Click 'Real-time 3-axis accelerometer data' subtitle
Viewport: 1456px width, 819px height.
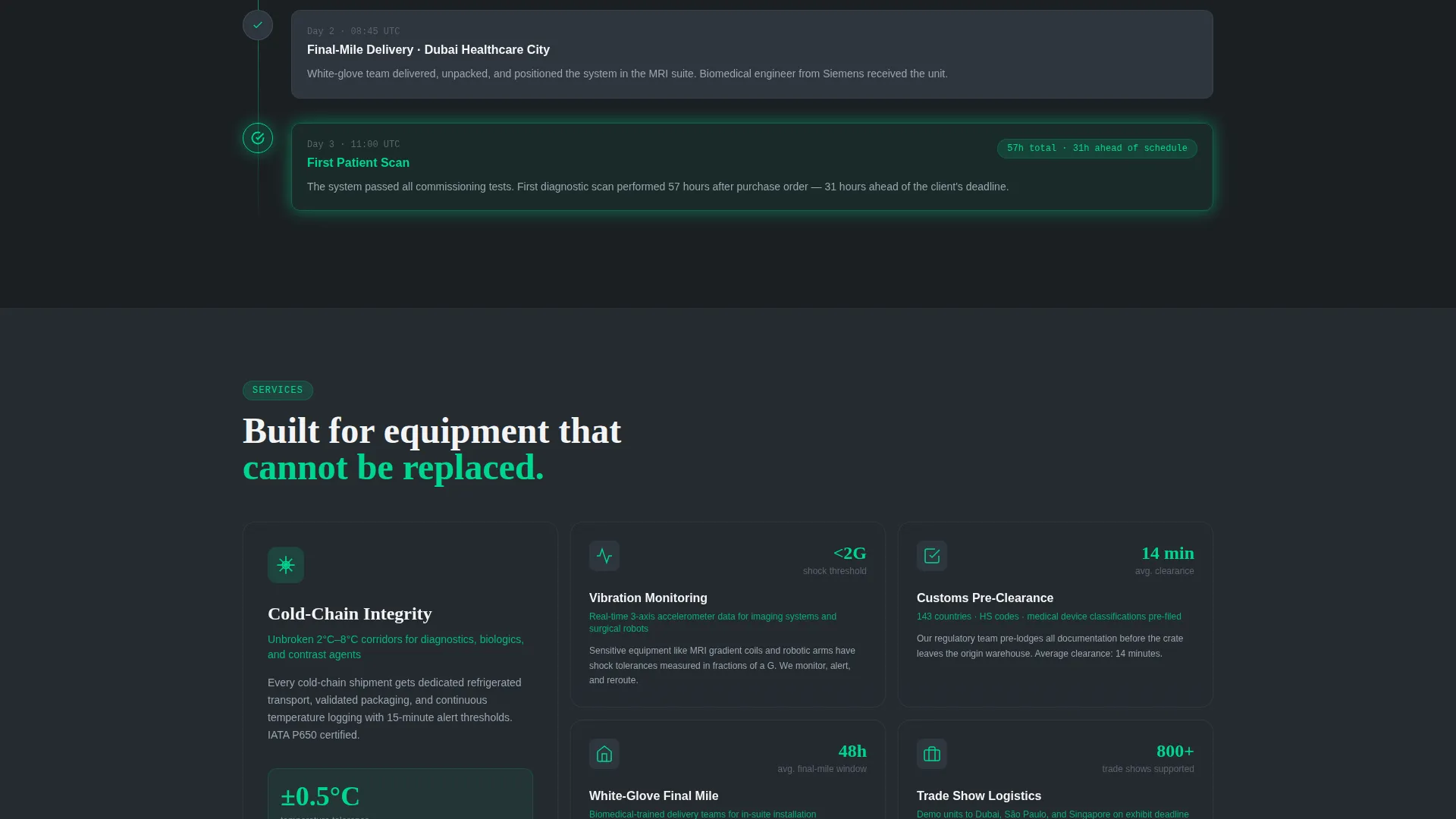pos(713,623)
